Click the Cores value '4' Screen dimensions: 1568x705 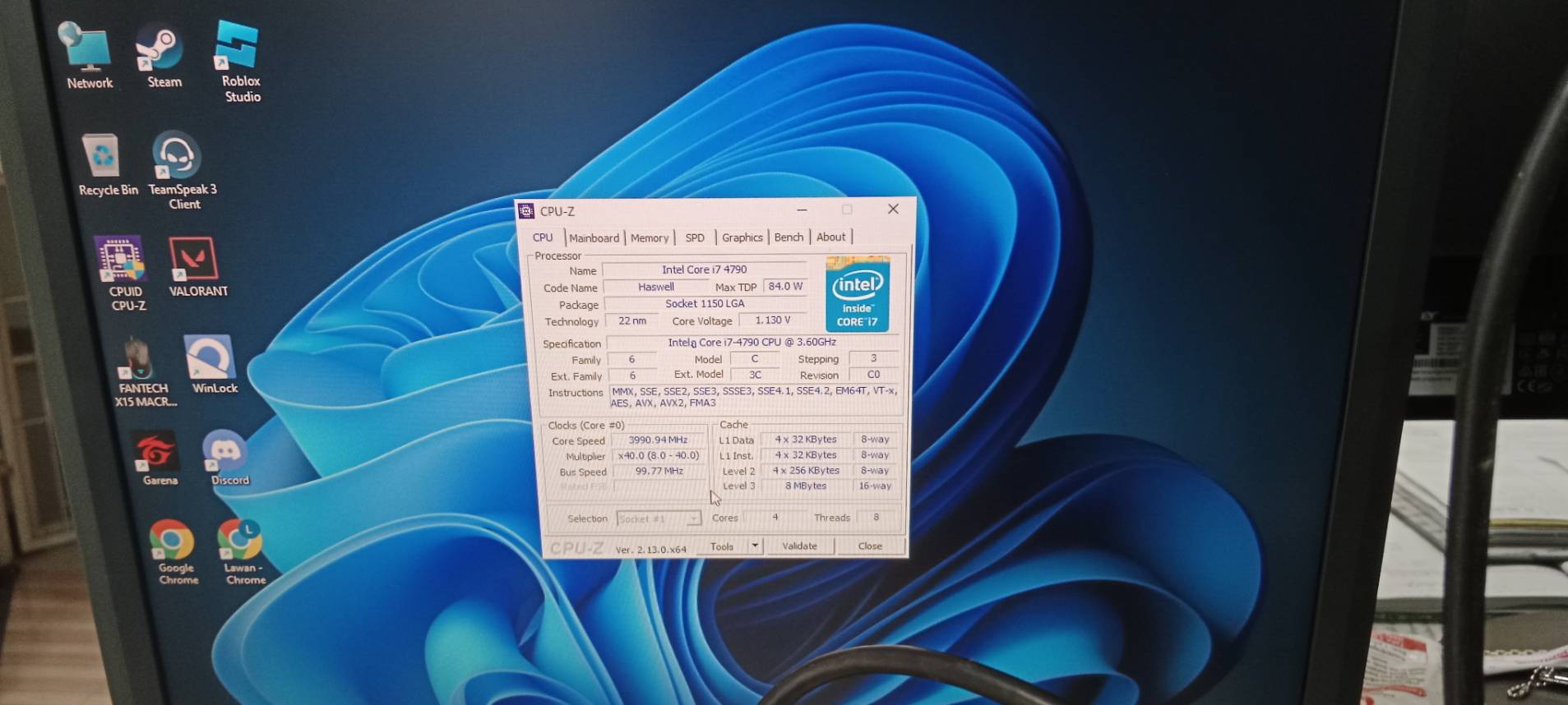click(x=775, y=517)
